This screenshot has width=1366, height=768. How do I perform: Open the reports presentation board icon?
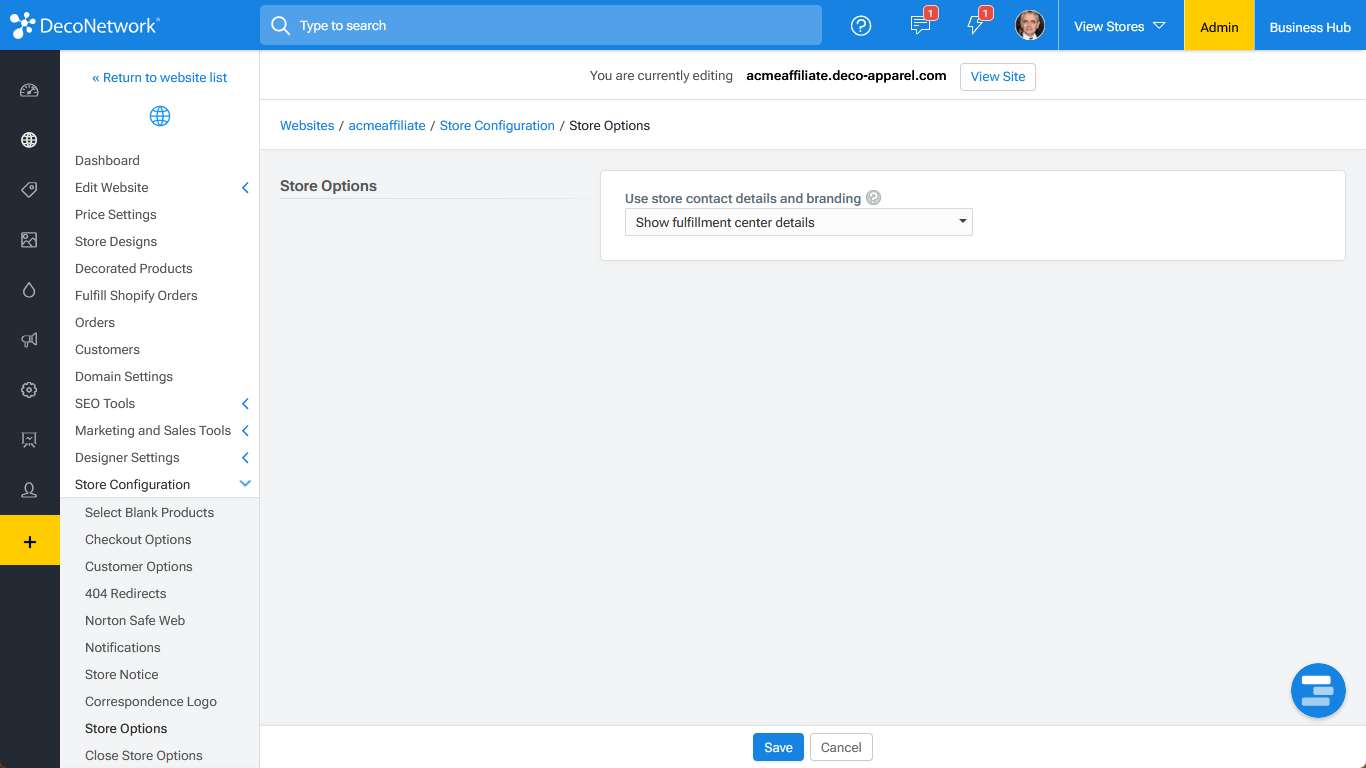pos(29,440)
